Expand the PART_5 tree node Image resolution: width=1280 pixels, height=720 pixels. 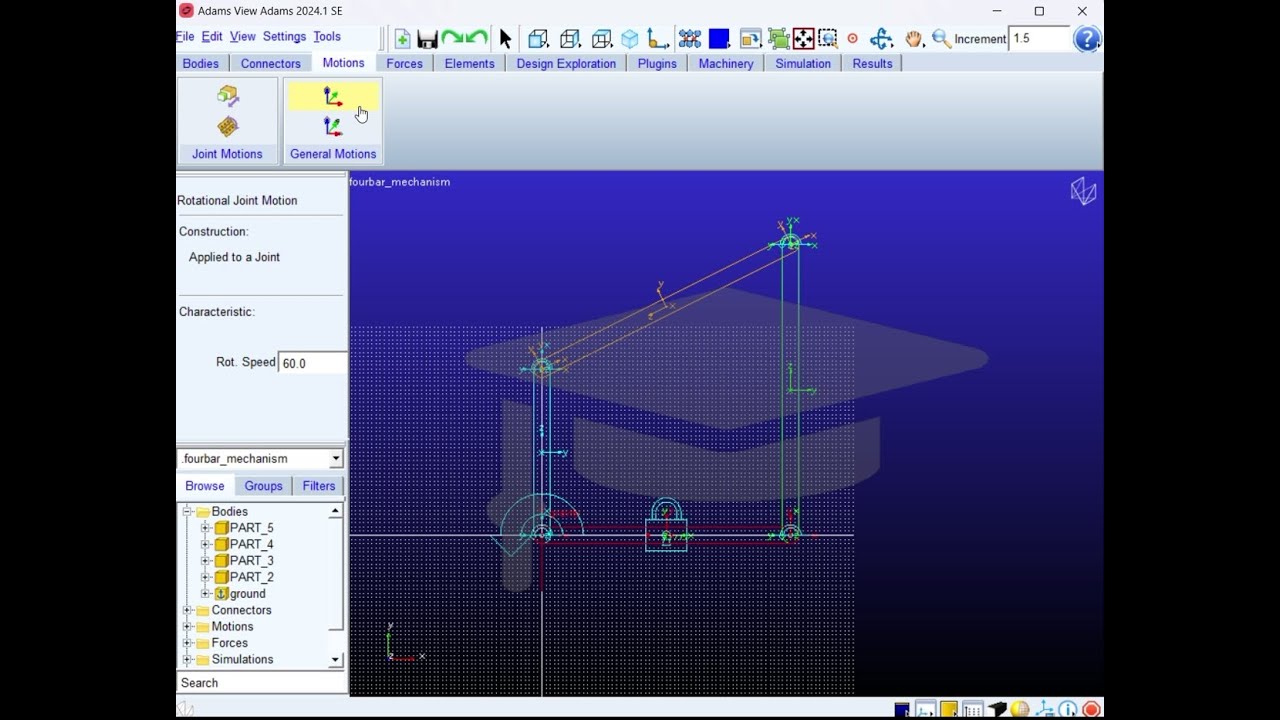click(205, 528)
